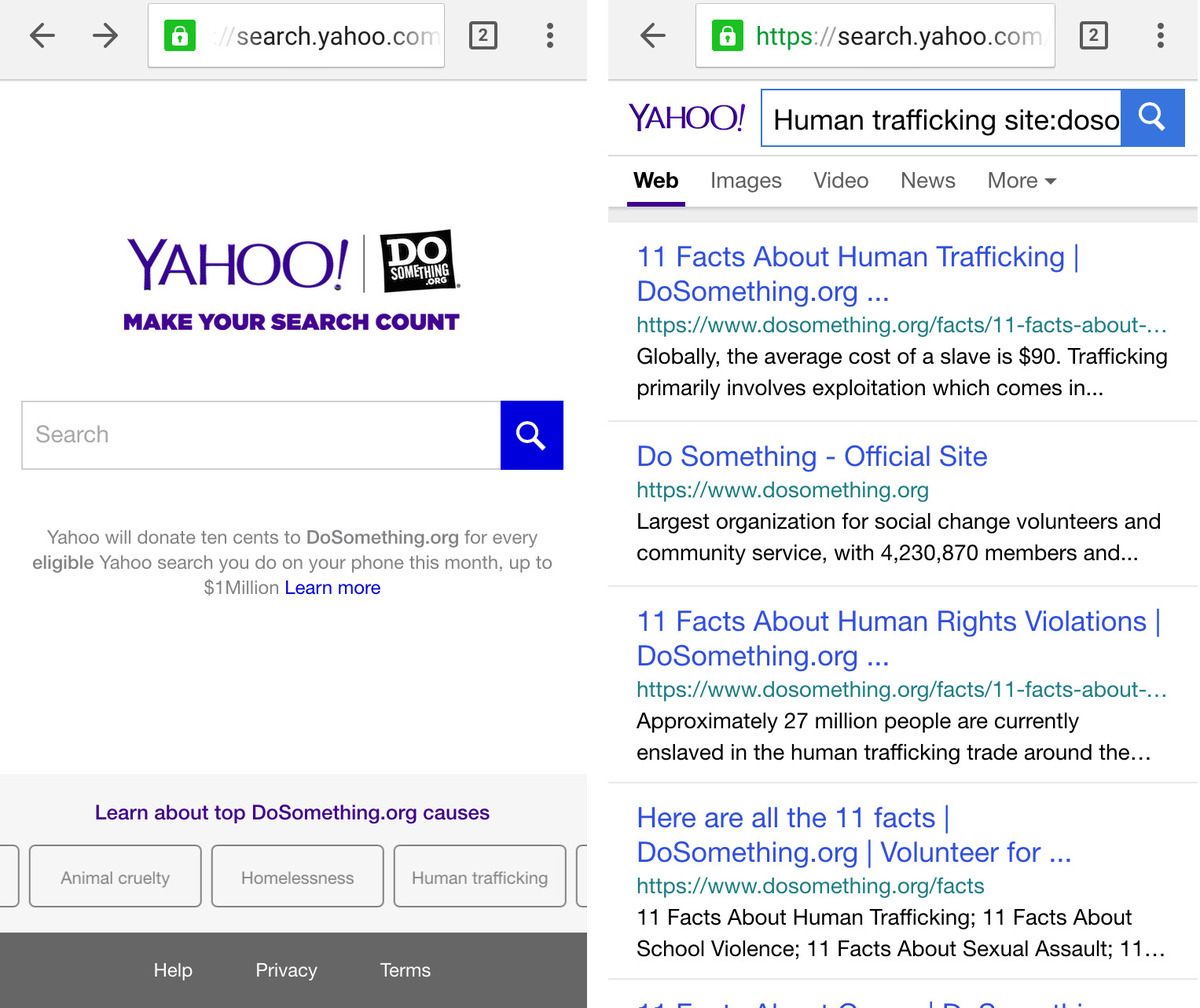Click the small Yahoo logo beside the query box
The width and height of the screenshot is (1200, 1008).
[686, 118]
